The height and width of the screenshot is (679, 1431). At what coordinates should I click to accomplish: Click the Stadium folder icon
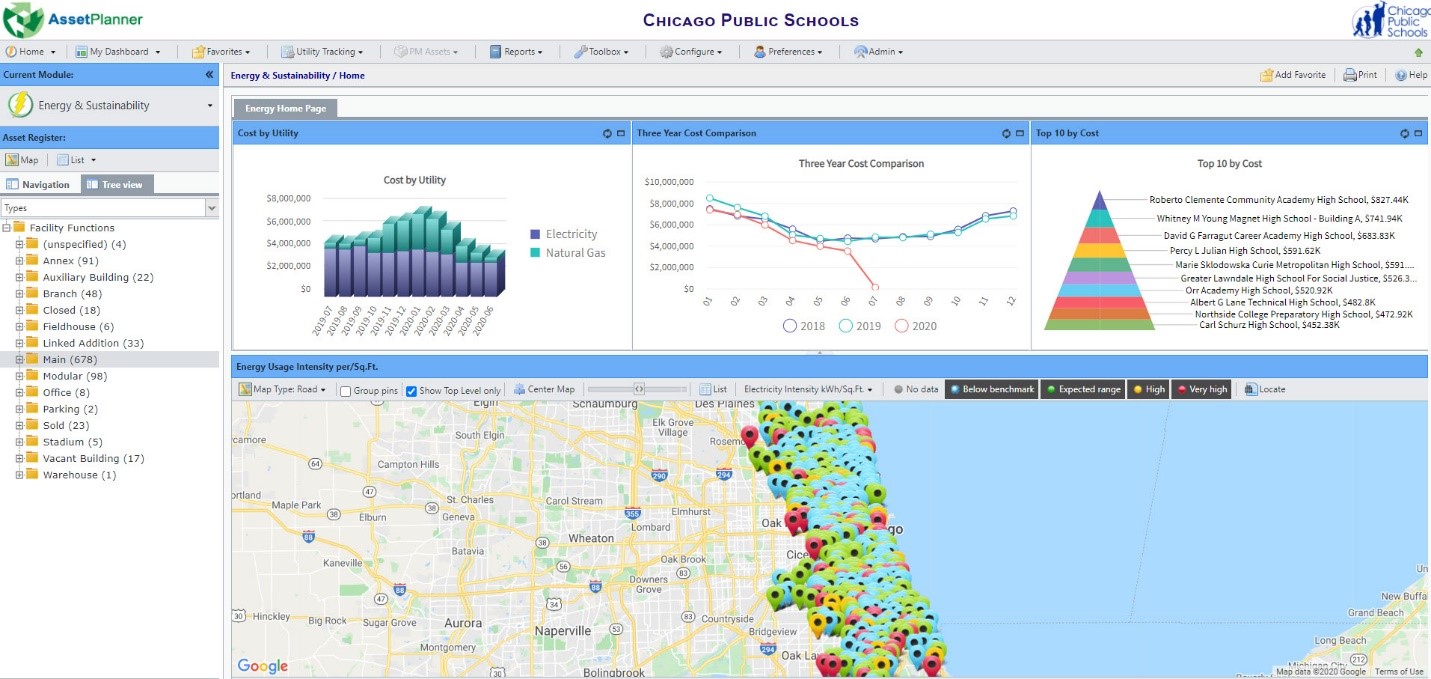pyautogui.click(x=32, y=442)
